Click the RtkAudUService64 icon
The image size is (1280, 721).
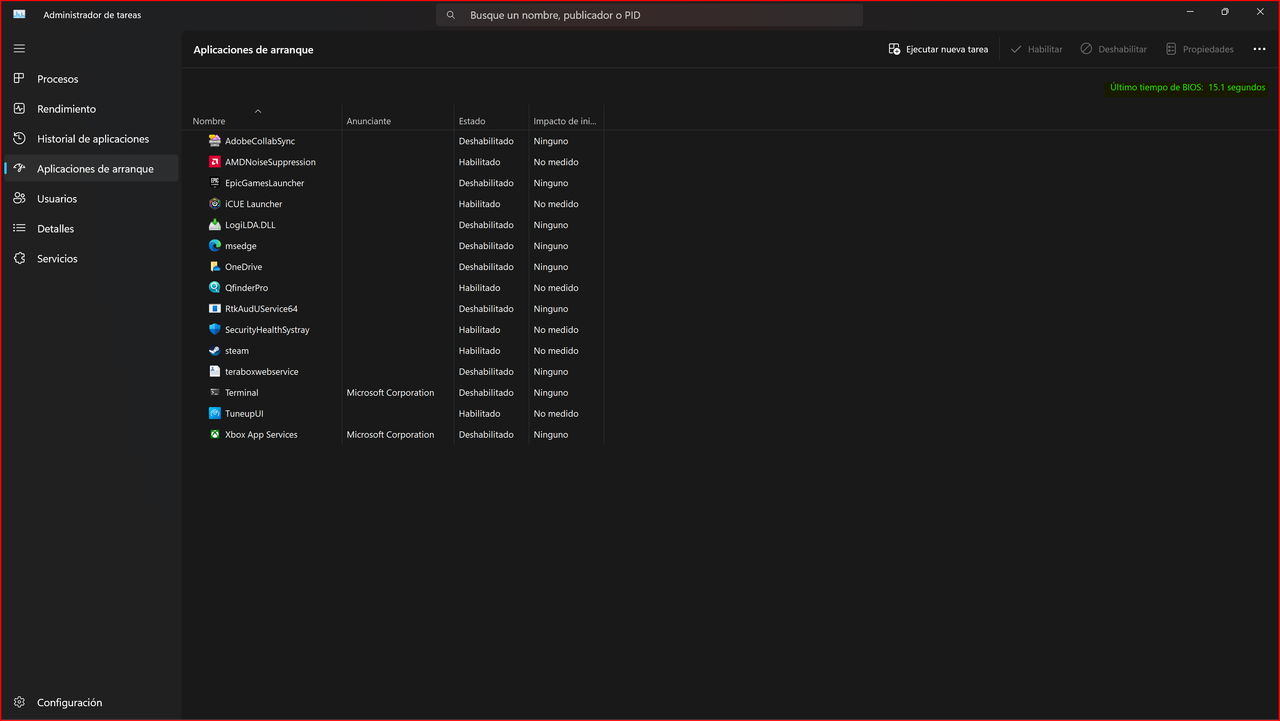click(215, 309)
